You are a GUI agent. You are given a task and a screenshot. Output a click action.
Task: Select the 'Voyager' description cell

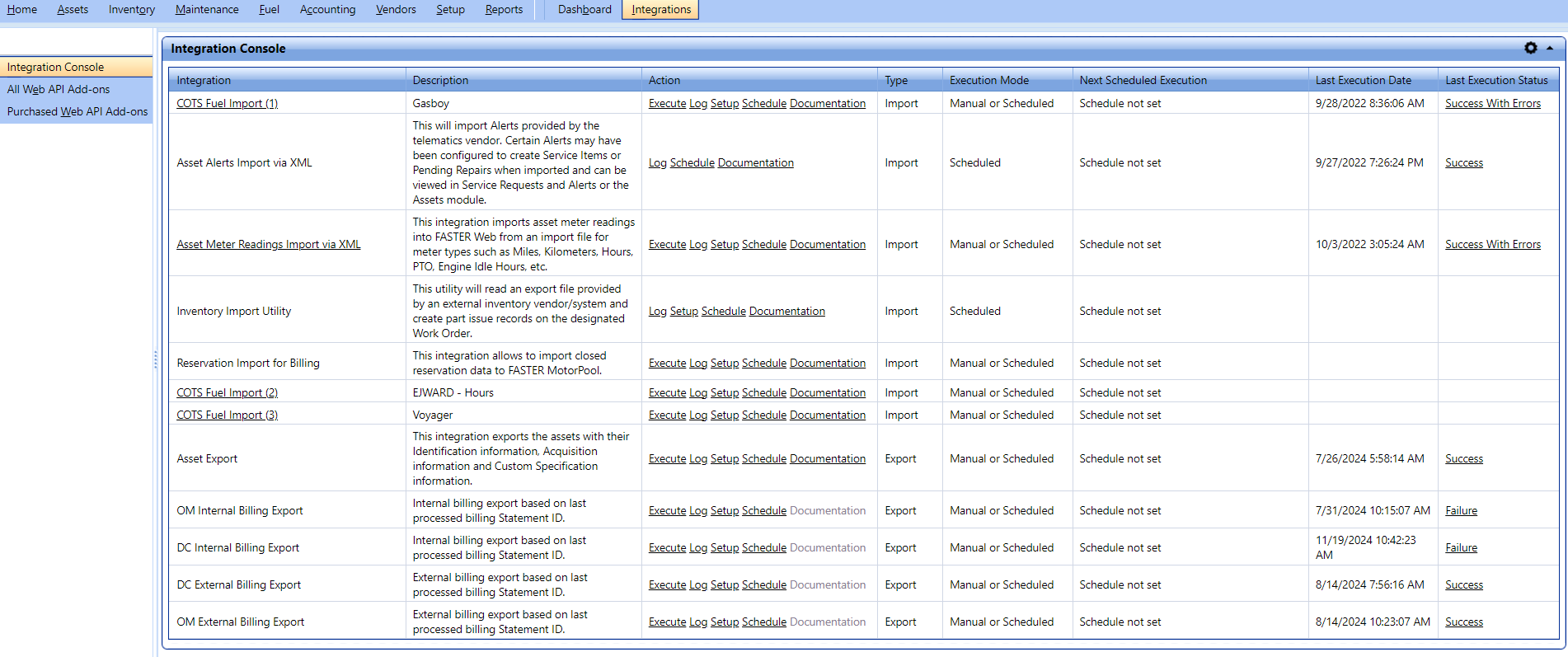point(523,415)
